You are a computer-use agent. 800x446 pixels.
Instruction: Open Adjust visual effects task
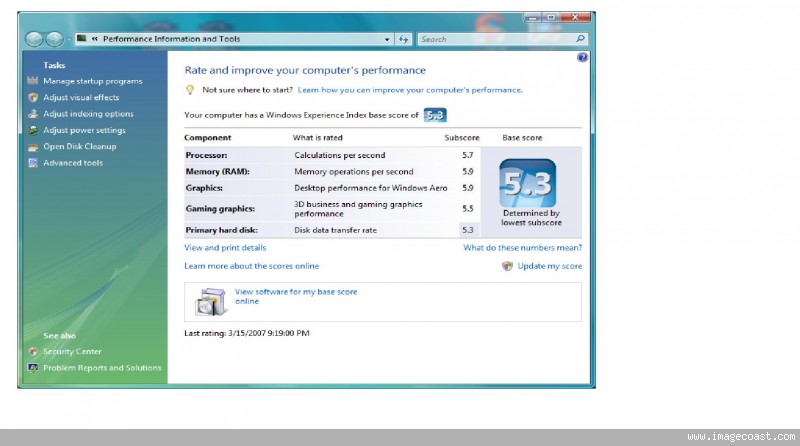click(81, 97)
